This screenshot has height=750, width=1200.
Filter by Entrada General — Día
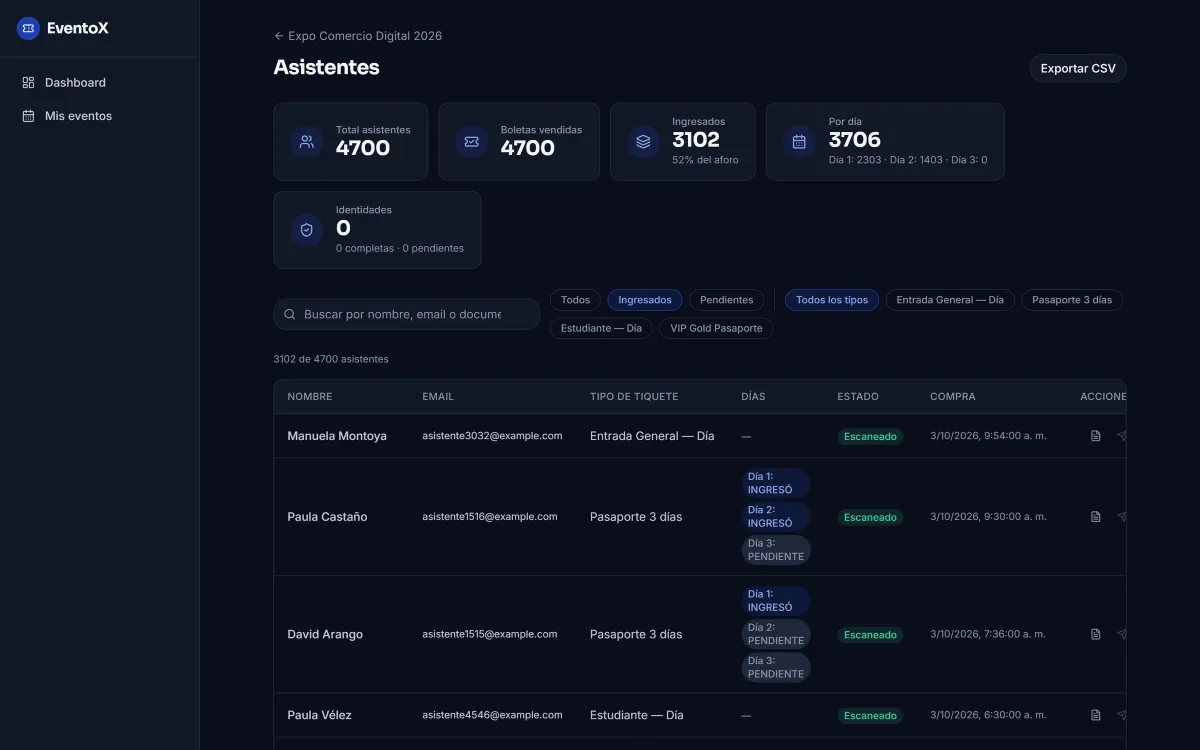950,300
